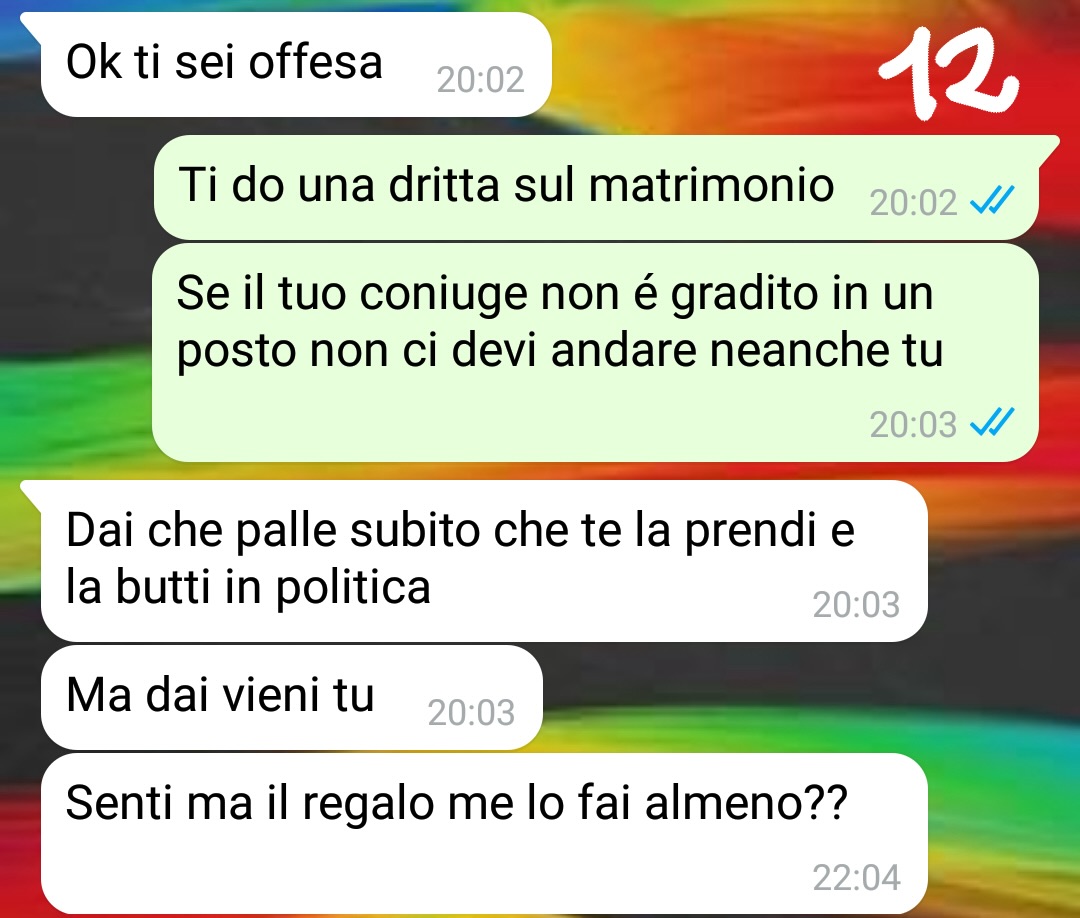
Task: Click the tail of the 'Ok ti sei offesa' bubble
Action: [31, 23]
